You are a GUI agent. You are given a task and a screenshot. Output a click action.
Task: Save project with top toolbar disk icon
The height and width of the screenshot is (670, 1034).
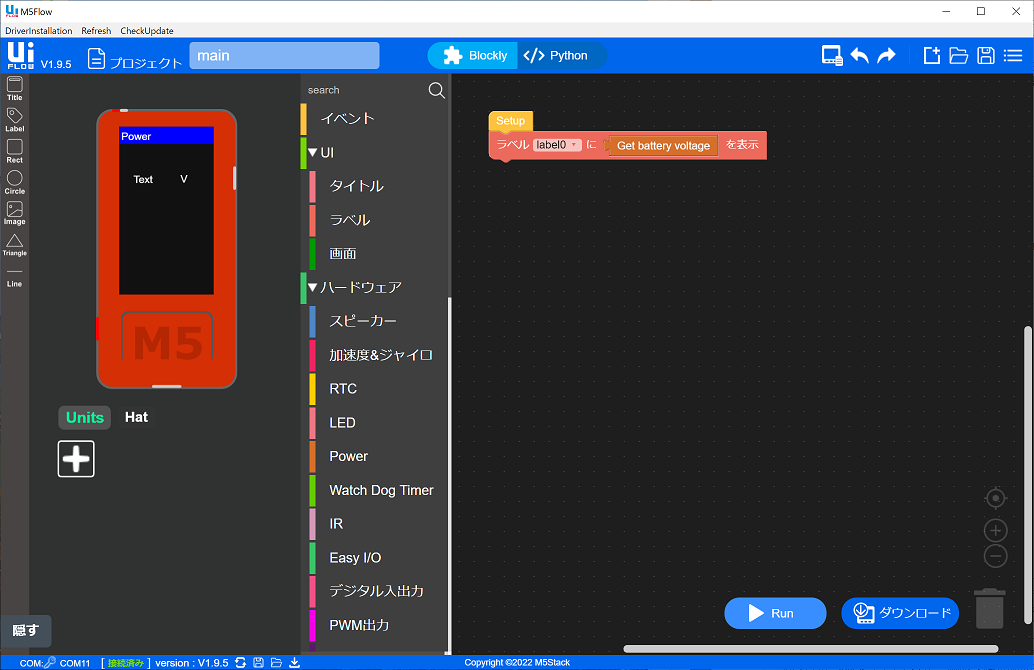click(x=986, y=56)
